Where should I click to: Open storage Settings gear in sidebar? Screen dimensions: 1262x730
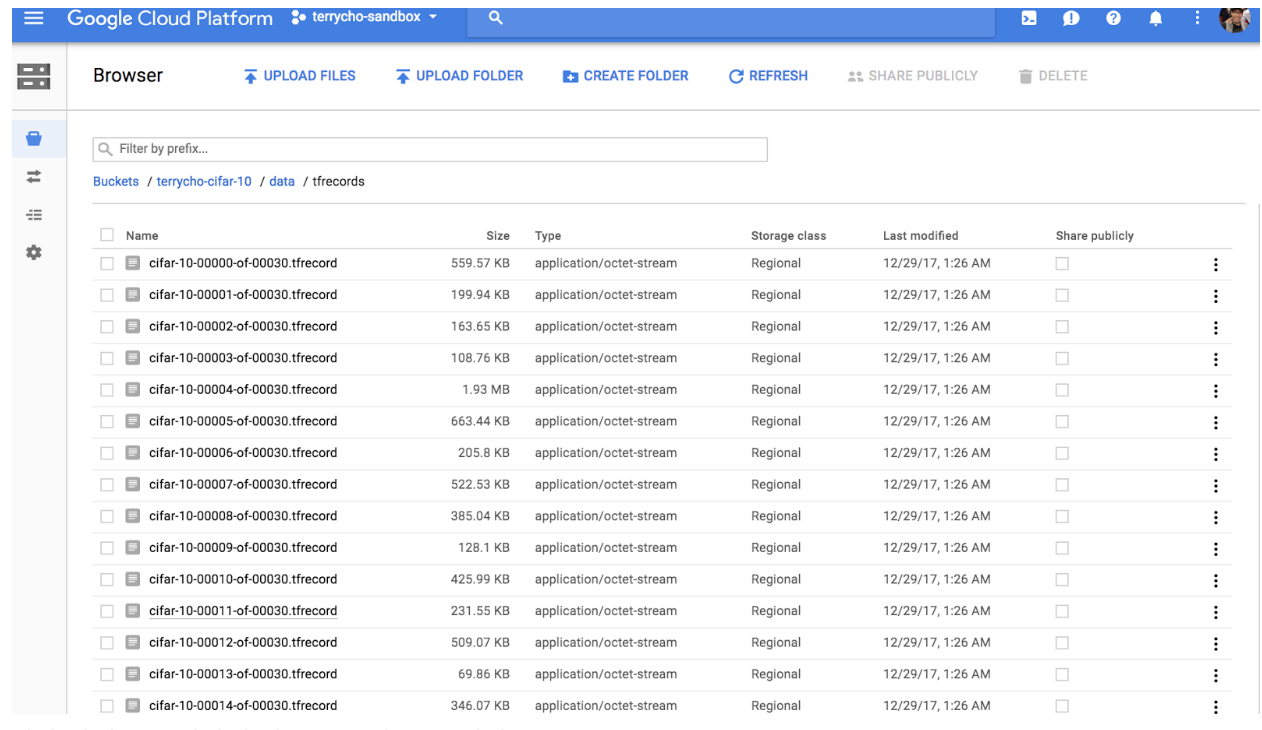(34, 252)
